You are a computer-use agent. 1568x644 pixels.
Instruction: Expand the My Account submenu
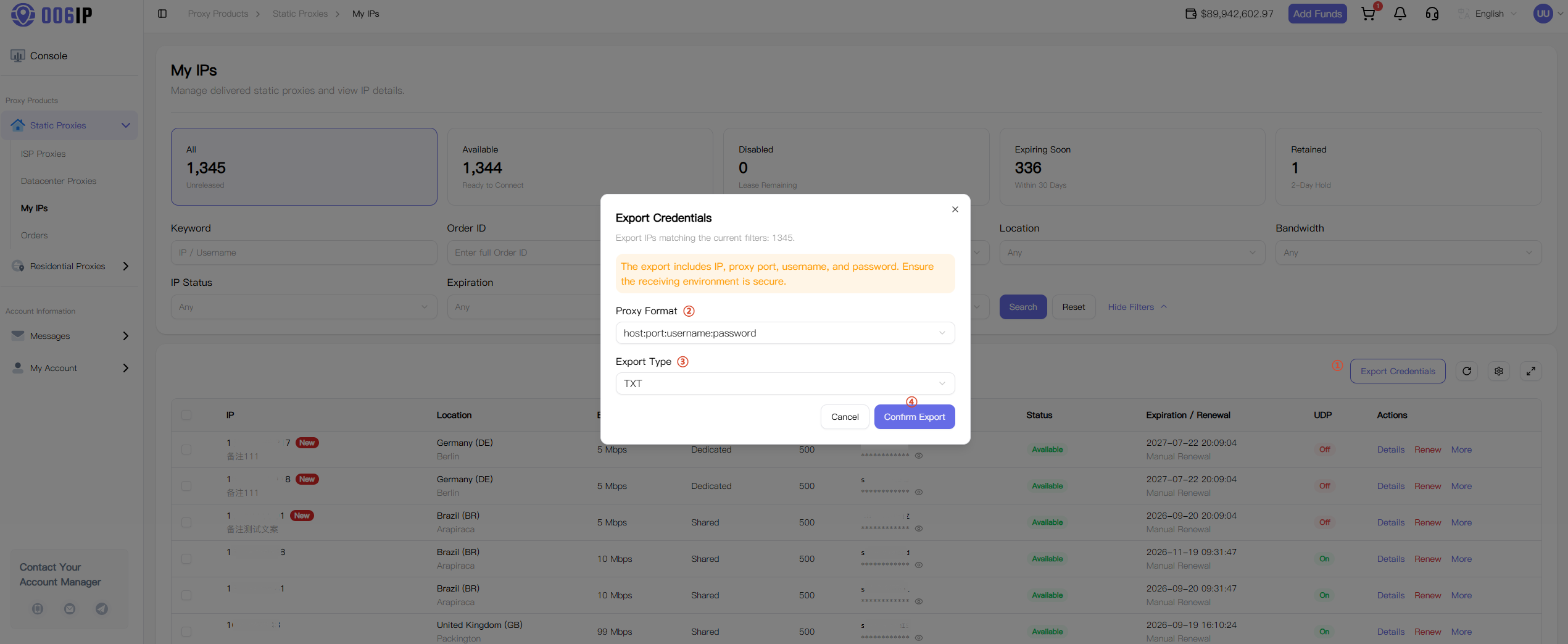pyautogui.click(x=126, y=368)
